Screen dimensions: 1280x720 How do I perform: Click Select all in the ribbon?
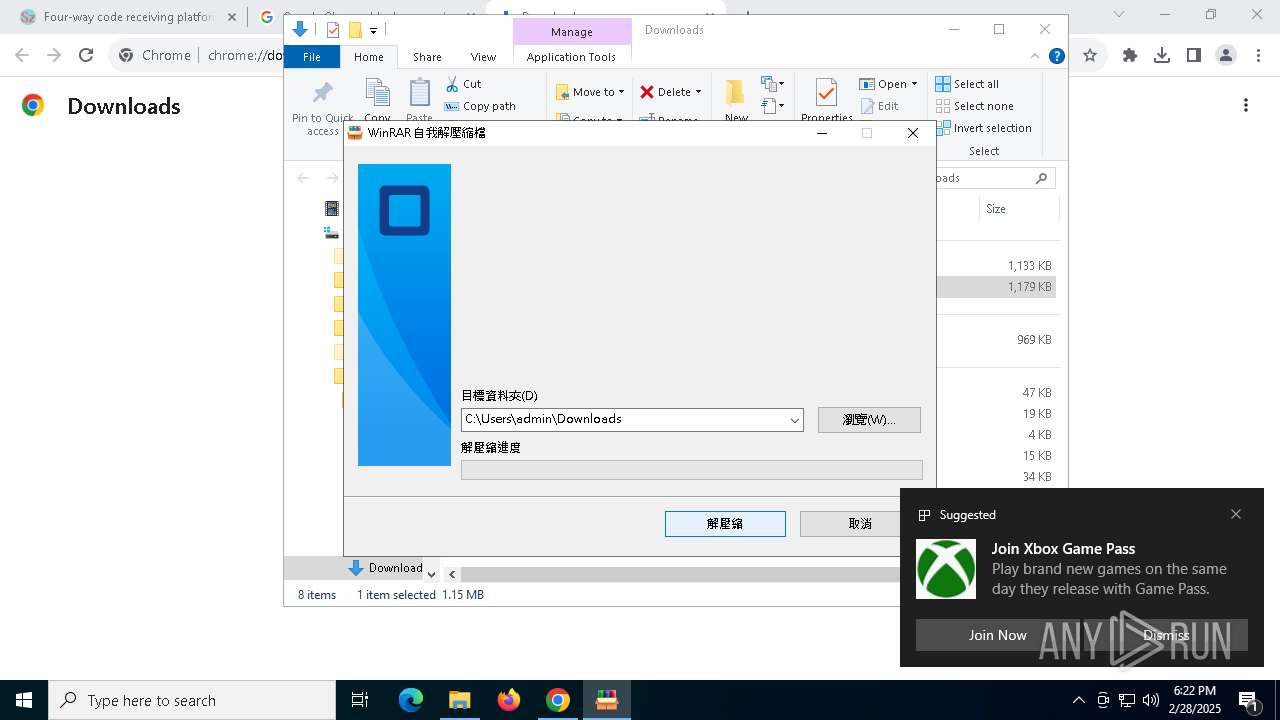click(967, 84)
